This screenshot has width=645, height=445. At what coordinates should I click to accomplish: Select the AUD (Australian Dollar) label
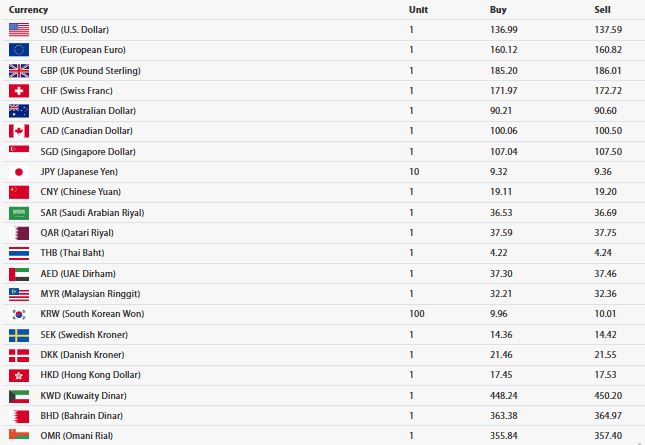[x=88, y=110]
